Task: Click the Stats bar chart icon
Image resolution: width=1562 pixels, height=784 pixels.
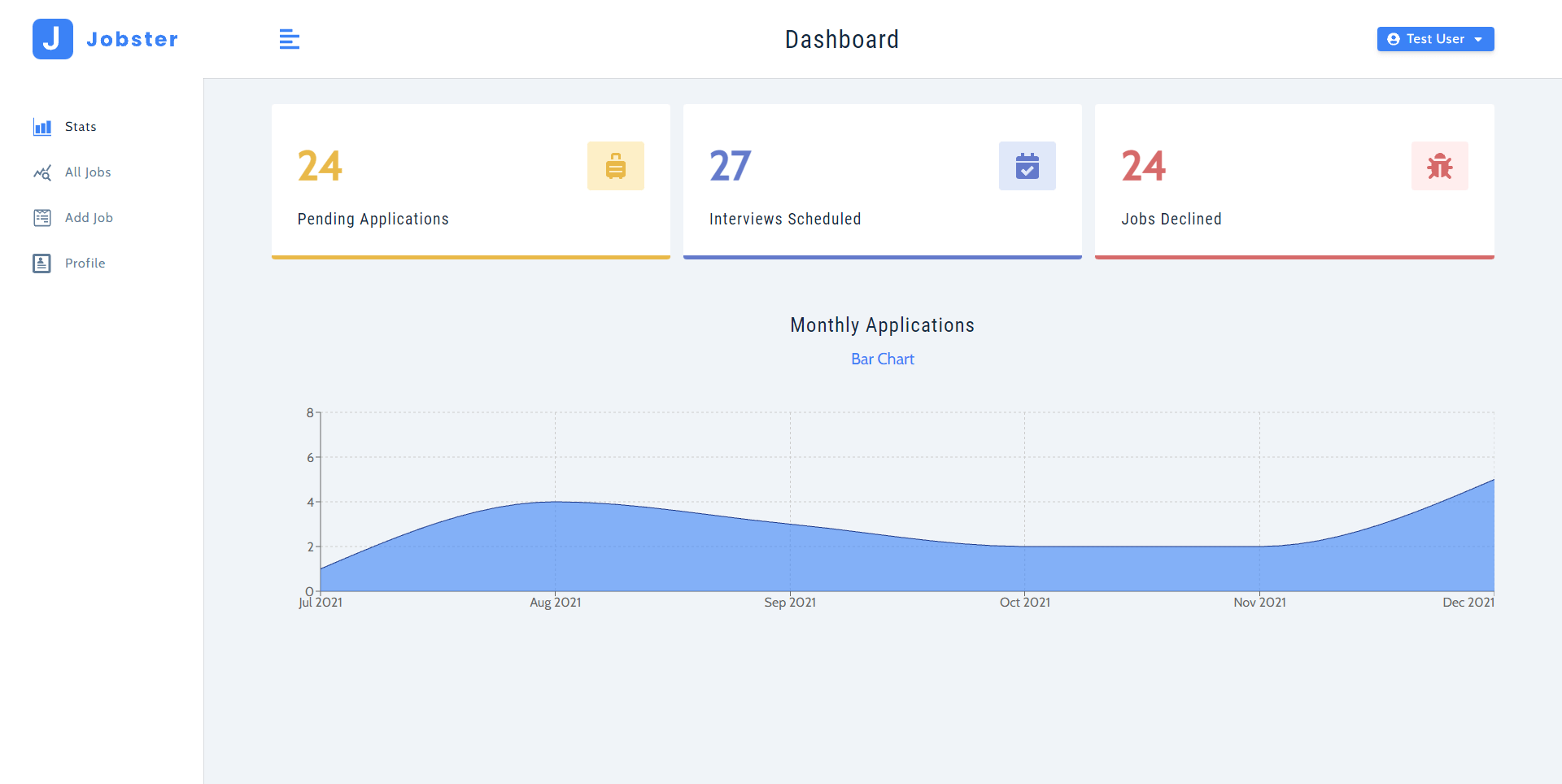Action: point(42,127)
